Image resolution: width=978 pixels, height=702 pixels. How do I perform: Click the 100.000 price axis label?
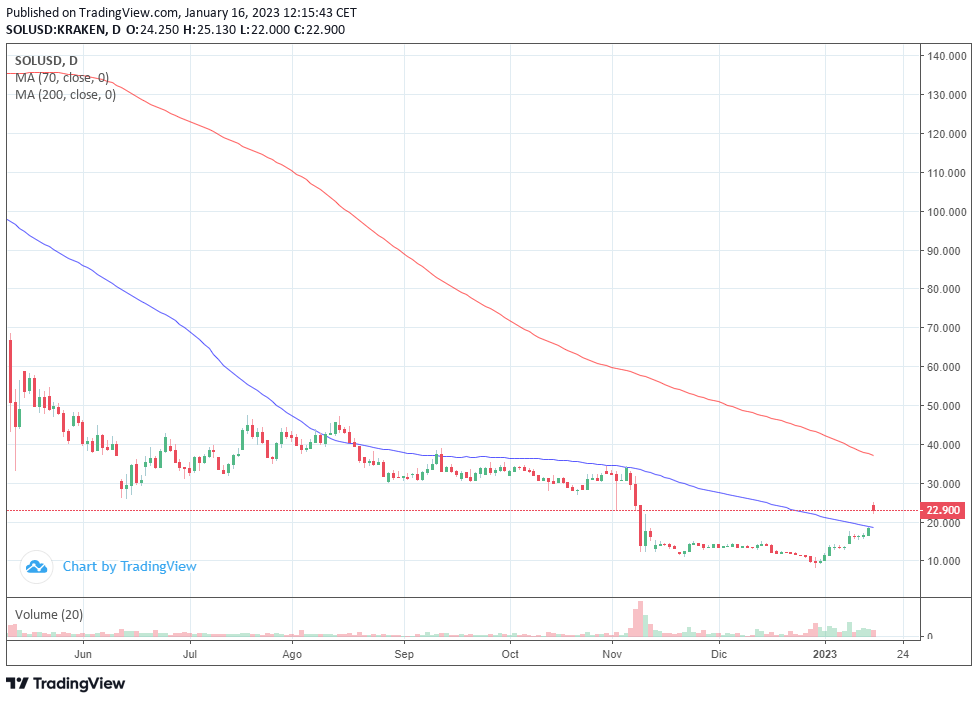click(947, 212)
